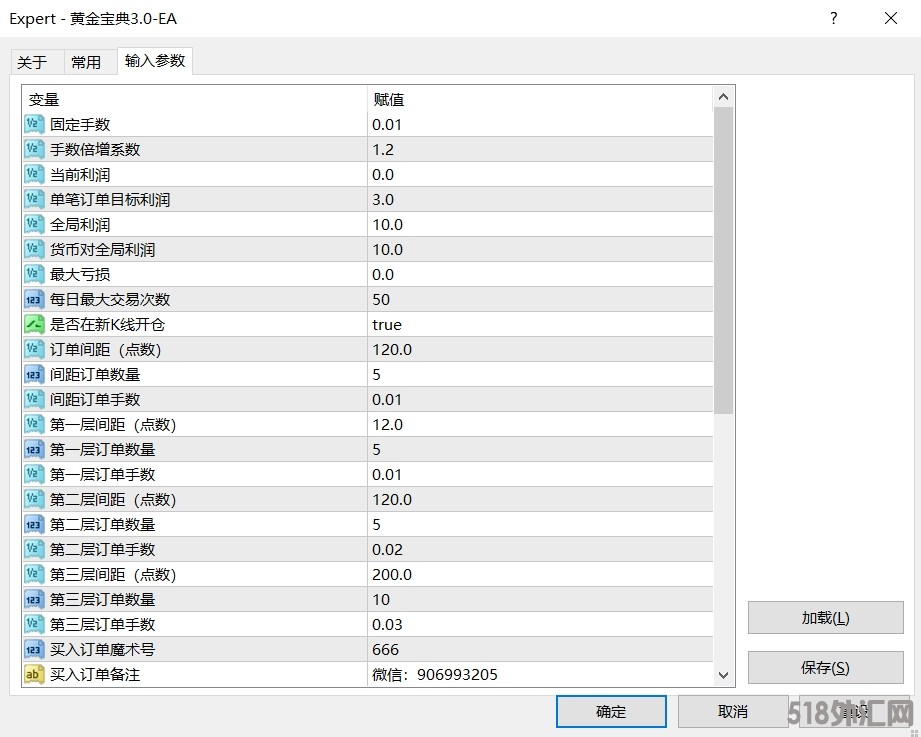Click the integer icon for 第一层订单数量

(34, 449)
